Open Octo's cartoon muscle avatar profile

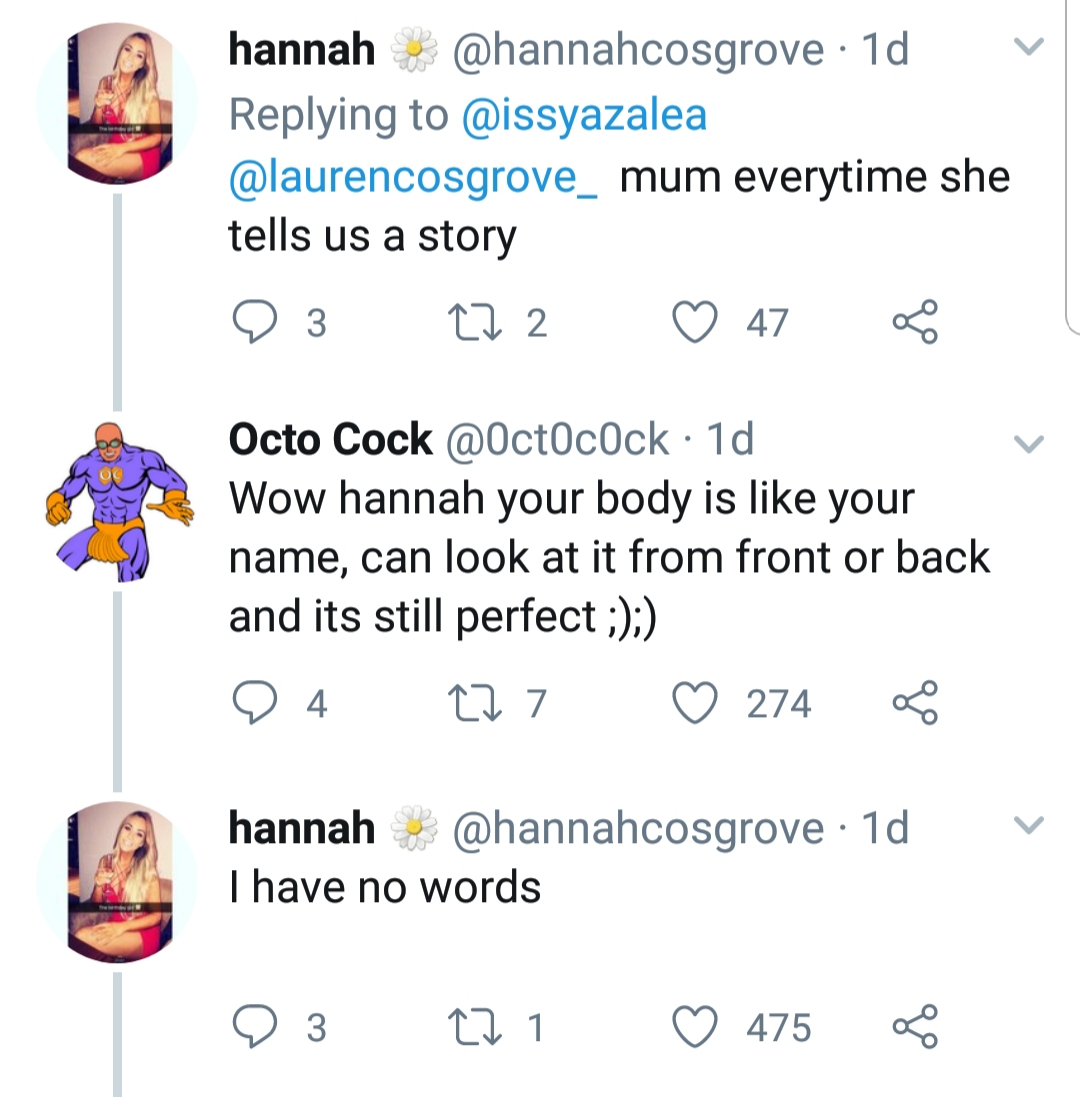click(x=118, y=502)
